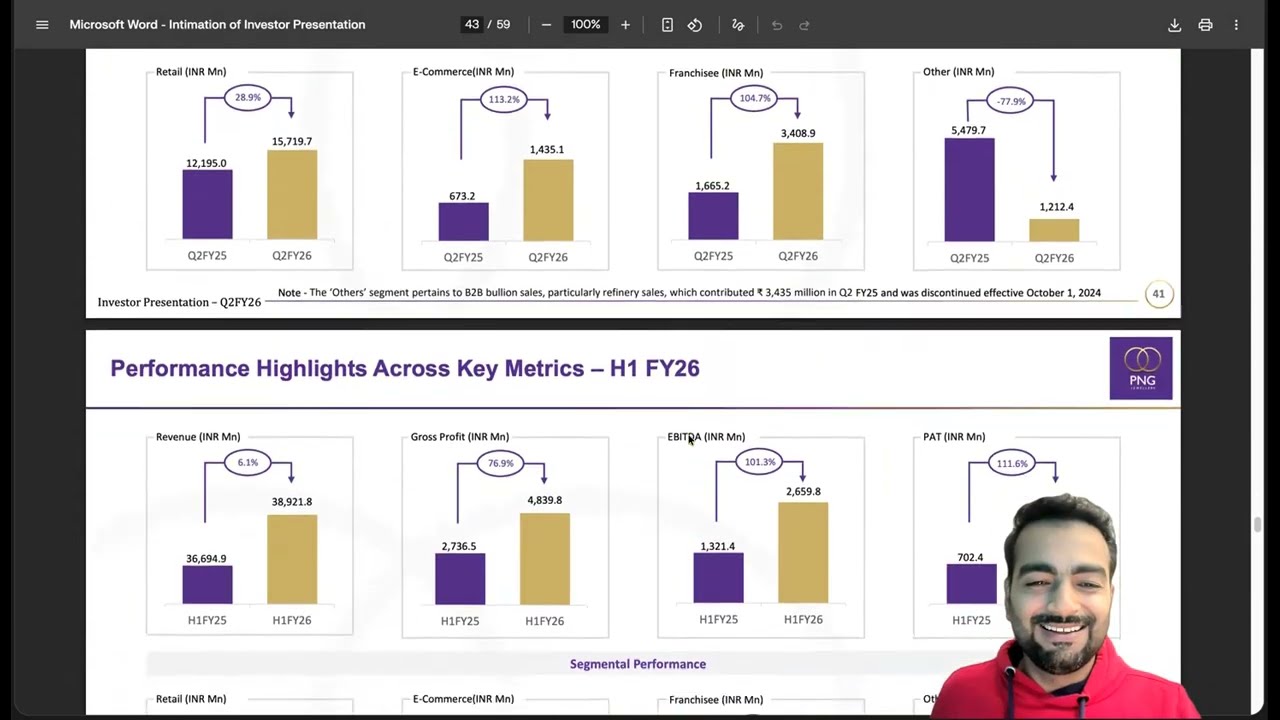This screenshot has width=1280, height=720.
Task: Click the 15,719.7 retail value
Action: [292, 142]
